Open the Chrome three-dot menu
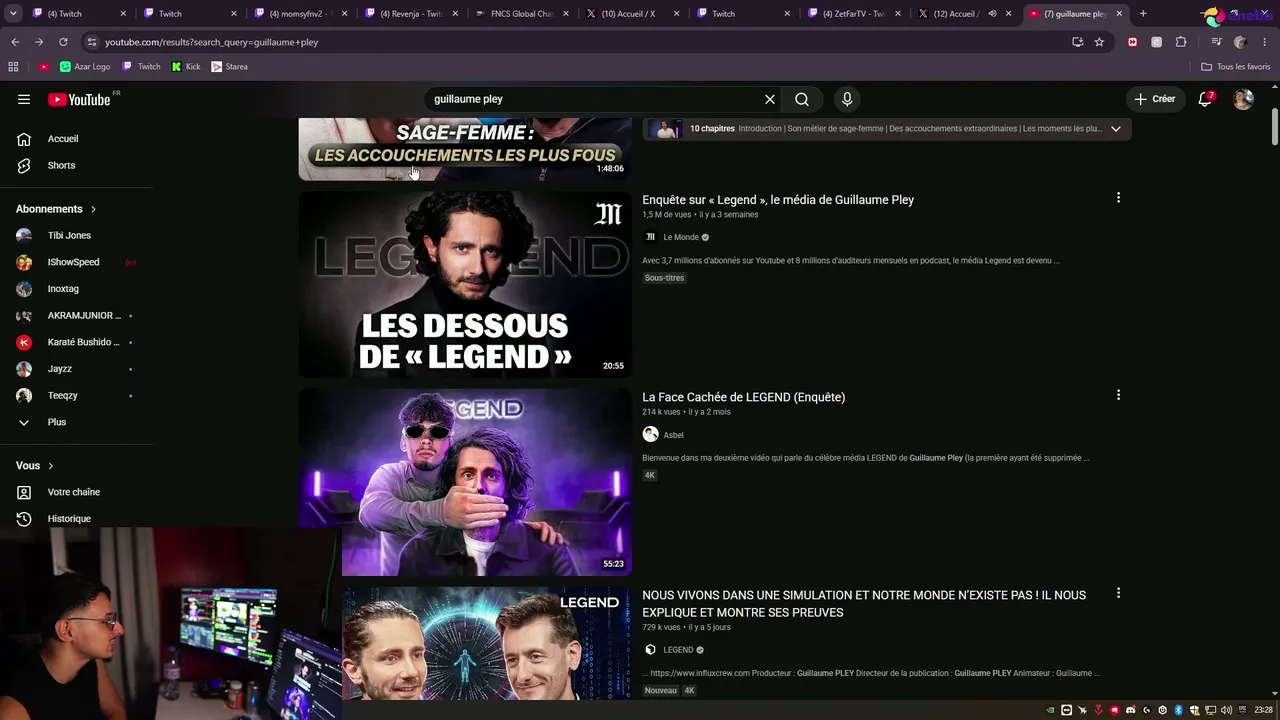Viewport: 1280px width, 720px height. pos(1265,42)
